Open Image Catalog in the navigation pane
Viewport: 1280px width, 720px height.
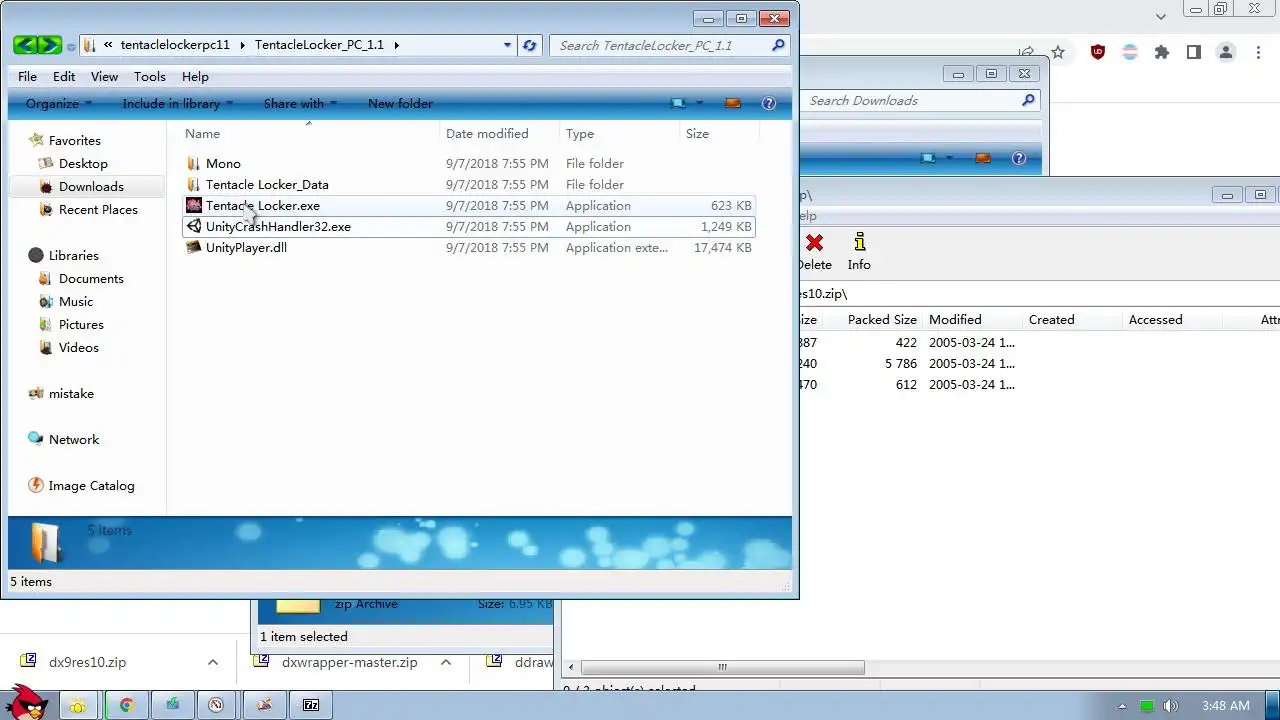click(91, 485)
